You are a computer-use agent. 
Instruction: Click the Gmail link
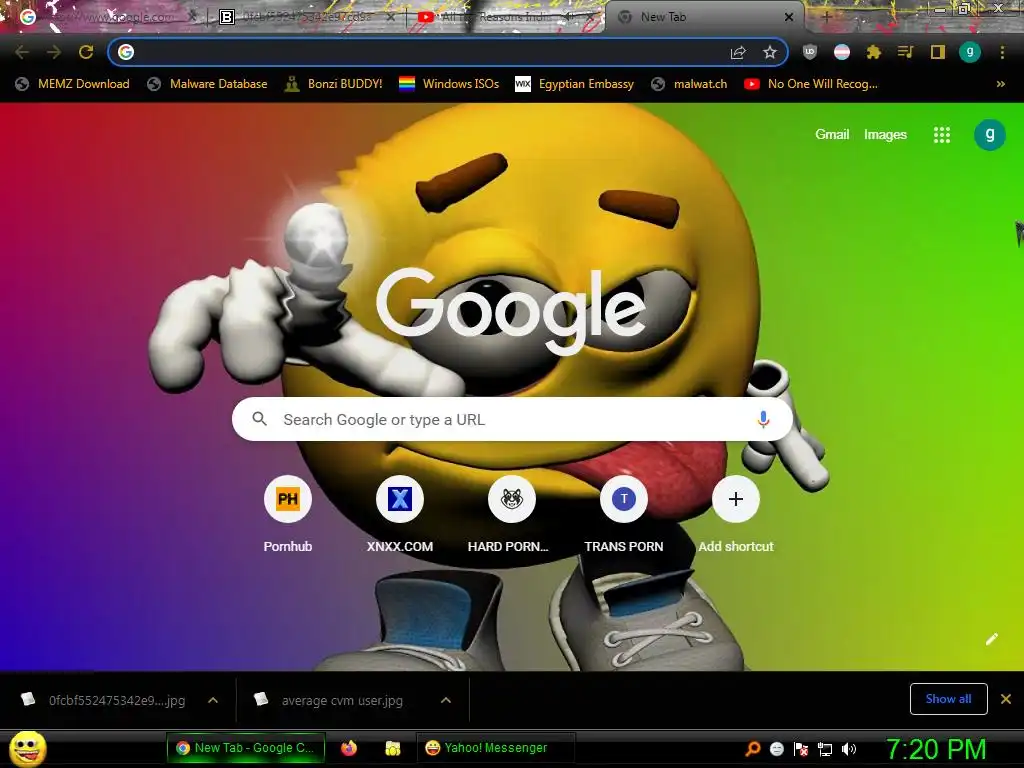click(832, 135)
